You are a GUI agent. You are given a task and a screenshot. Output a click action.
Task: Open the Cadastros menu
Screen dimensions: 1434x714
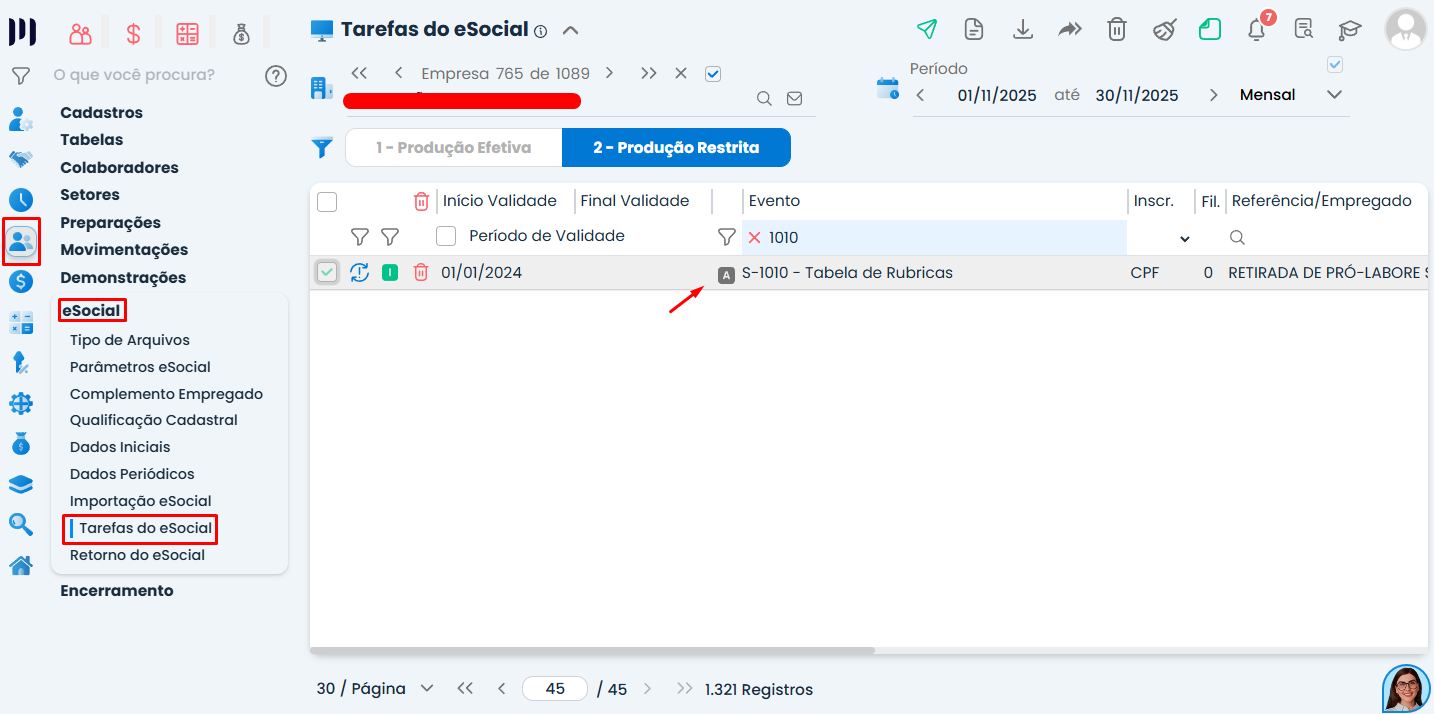101,113
